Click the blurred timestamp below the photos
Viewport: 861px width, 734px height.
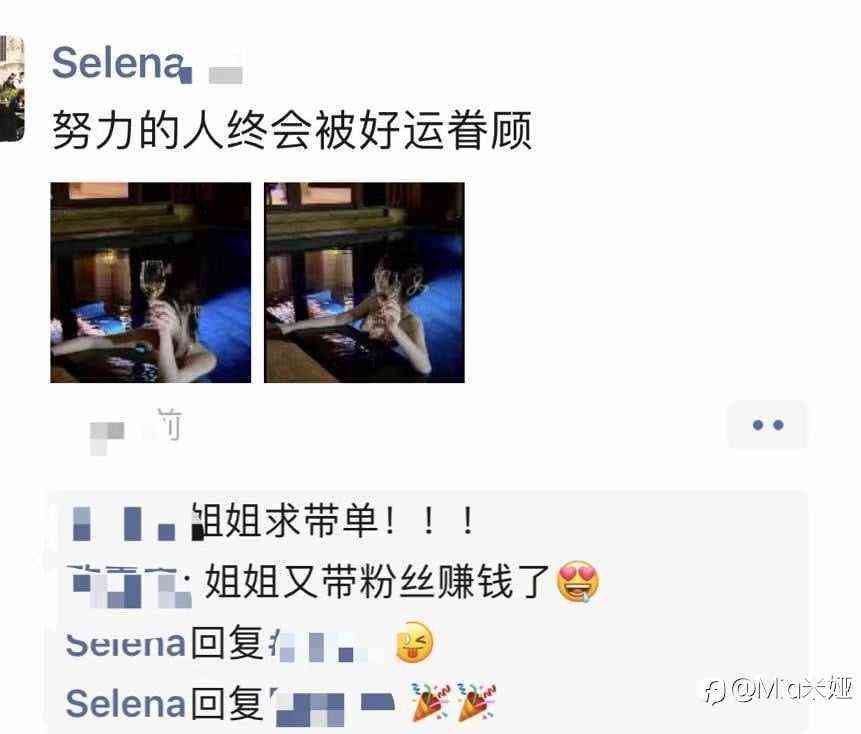[x=136, y=430]
